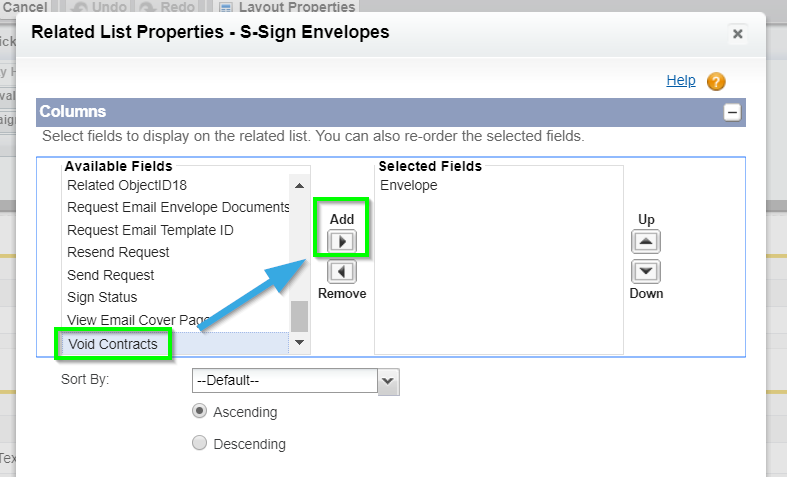Open the Help link
This screenshot has width=787, height=477.
tap(681, 80)
